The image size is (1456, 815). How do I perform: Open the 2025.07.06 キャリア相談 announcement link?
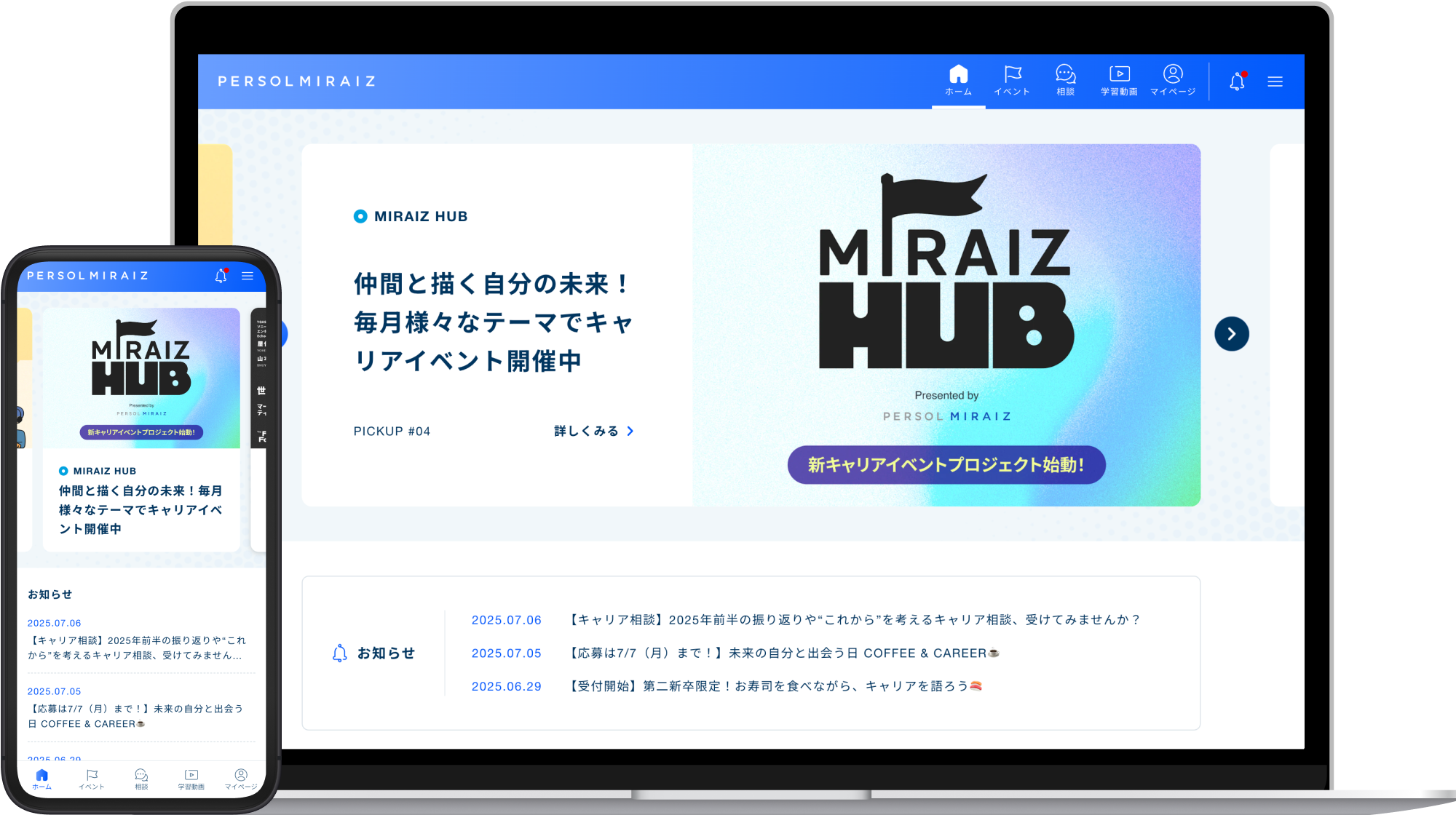[x=852, y=620]
